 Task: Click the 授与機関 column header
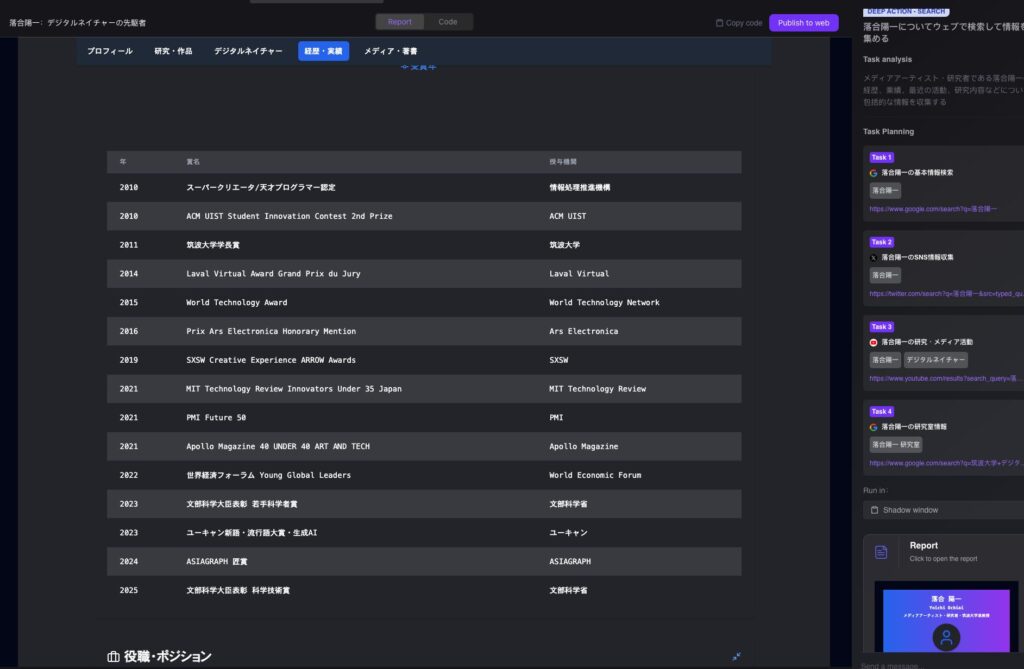(x=563, y=161)
